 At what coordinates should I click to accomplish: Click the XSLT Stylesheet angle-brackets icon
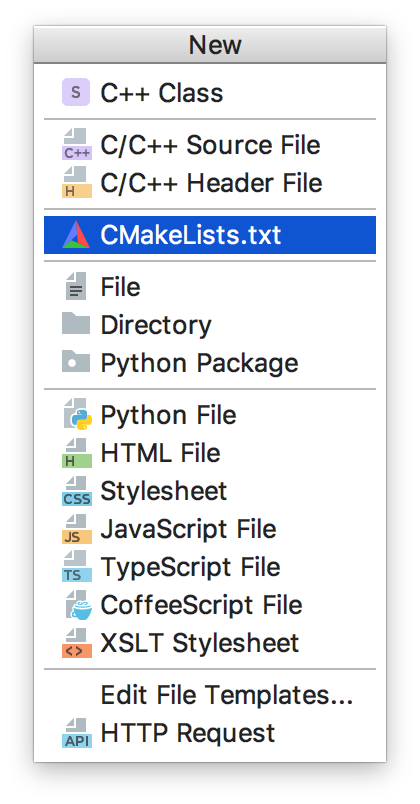77,642
